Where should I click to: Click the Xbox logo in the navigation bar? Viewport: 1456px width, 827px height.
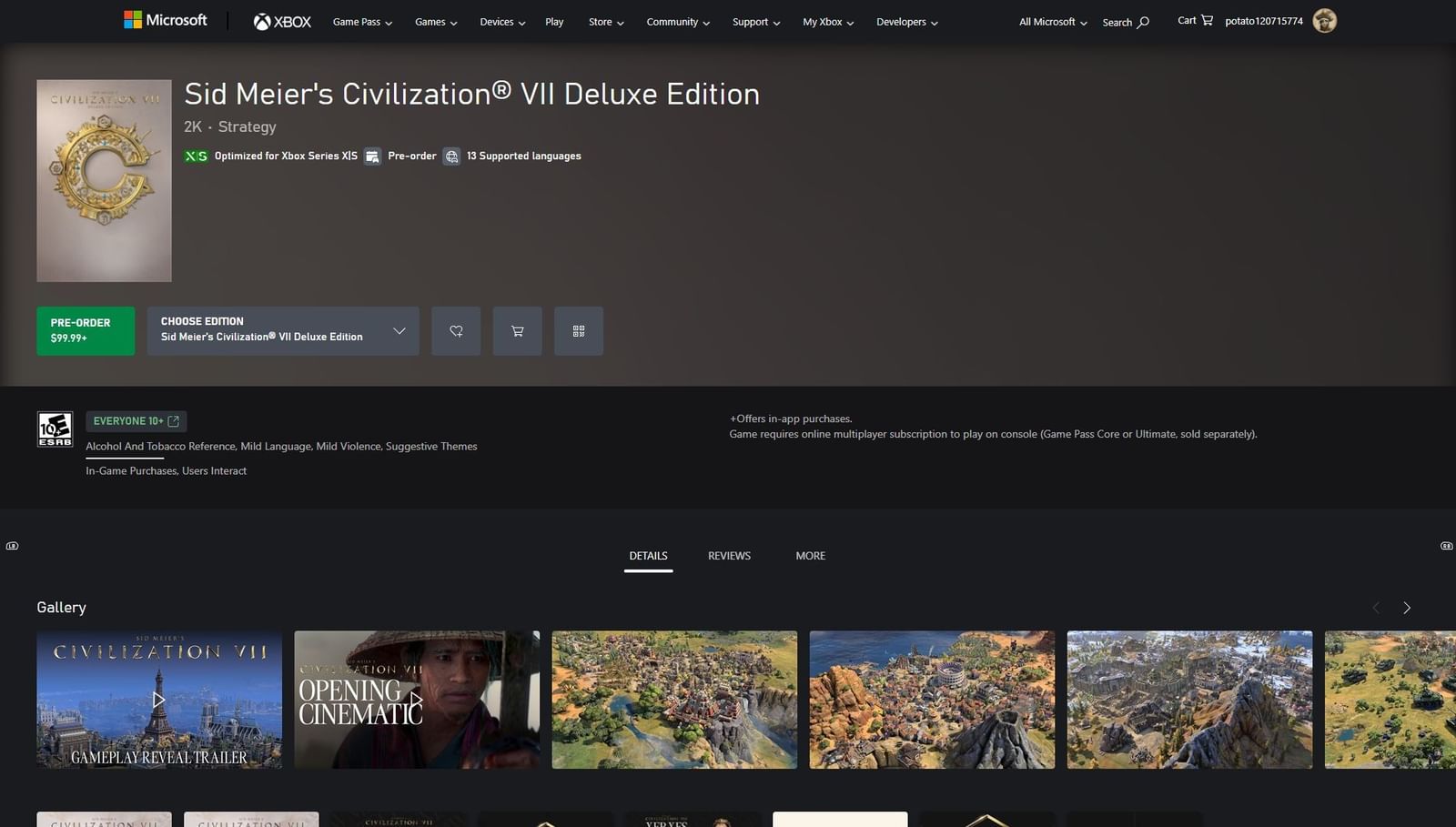tap(282, 21)
